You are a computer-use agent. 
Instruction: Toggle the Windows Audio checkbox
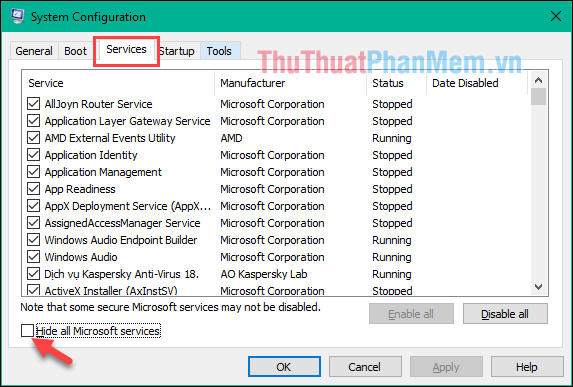pyautogui.click(x=34, y=257)
